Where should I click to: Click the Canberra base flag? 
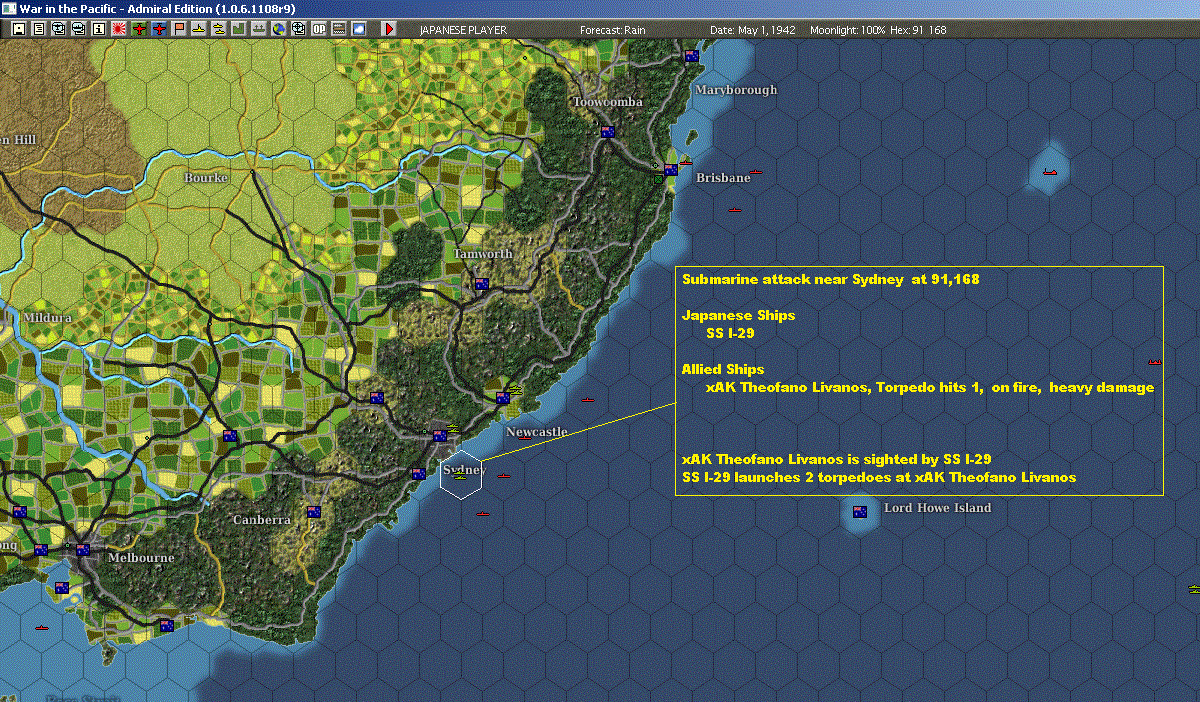314,512
